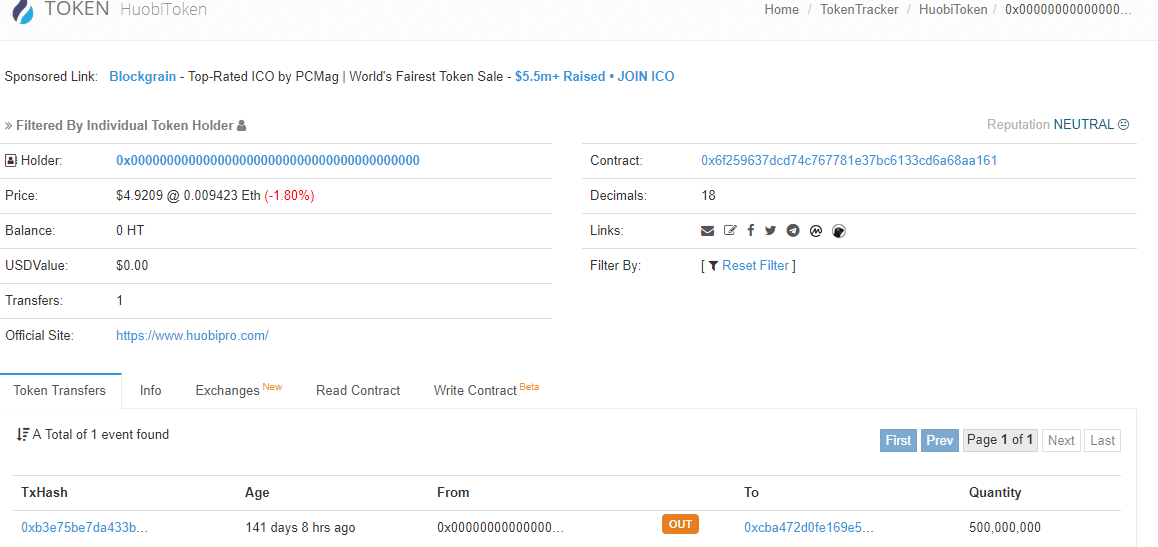Image resolution: width=1158 pixels, height=547 pixels.
Task: Open the Blockgrain sponsored link
Action: coord(143,76)
